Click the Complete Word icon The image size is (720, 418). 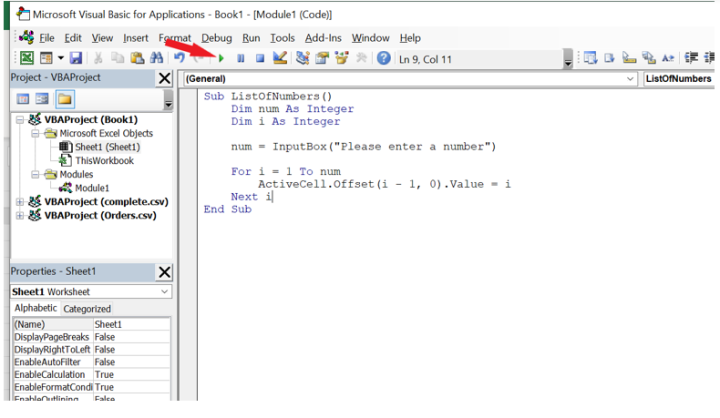point(668,58)
